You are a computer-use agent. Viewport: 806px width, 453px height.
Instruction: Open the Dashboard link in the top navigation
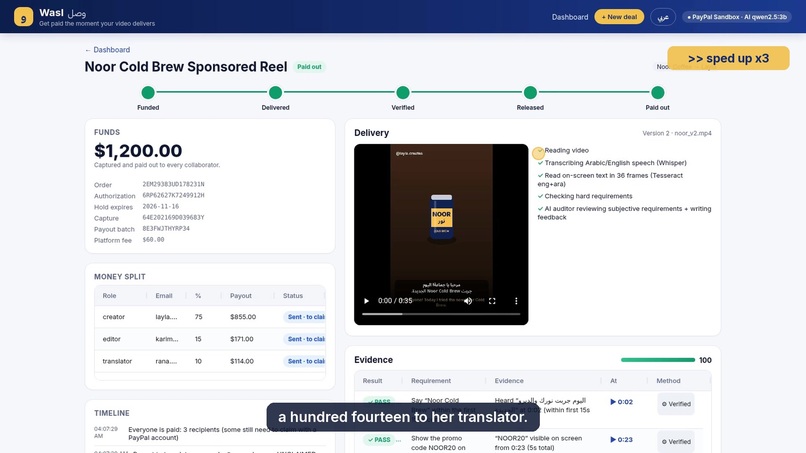[x=570, y=17]
